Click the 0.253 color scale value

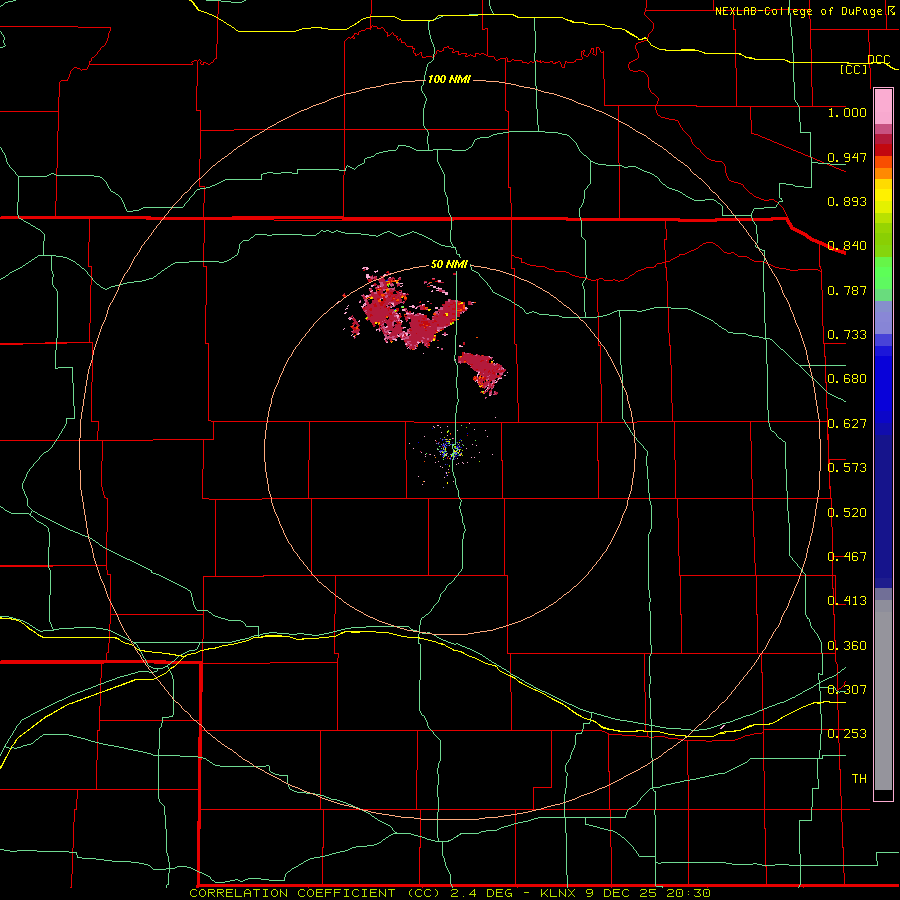[x=847, y=734]
